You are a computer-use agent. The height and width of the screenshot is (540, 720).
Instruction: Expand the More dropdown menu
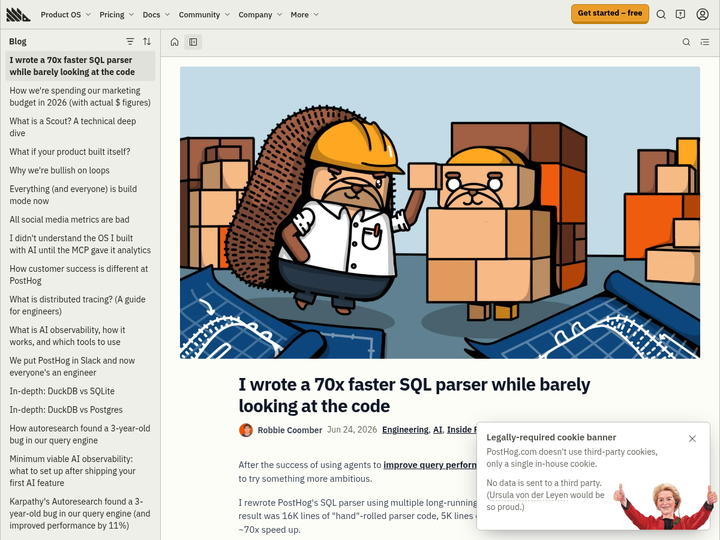[x=304, y=15]
